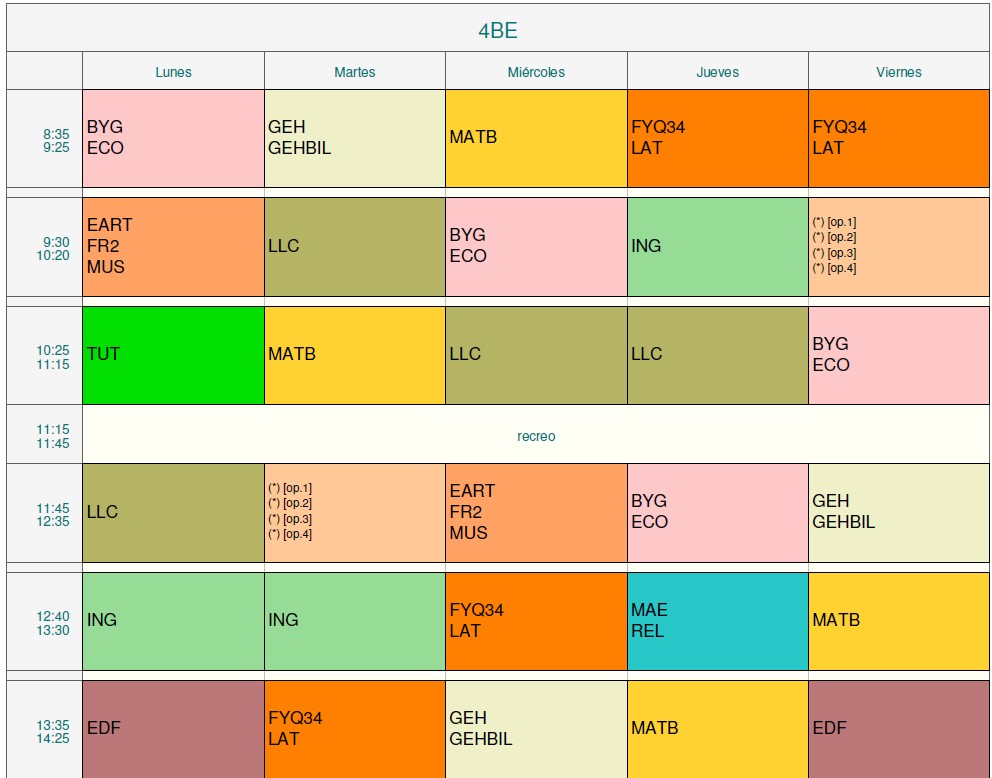Click Monday's BYG ECO first period
Image resolution: width=992 pixels, height=778 pixels.
click(173, 138)
